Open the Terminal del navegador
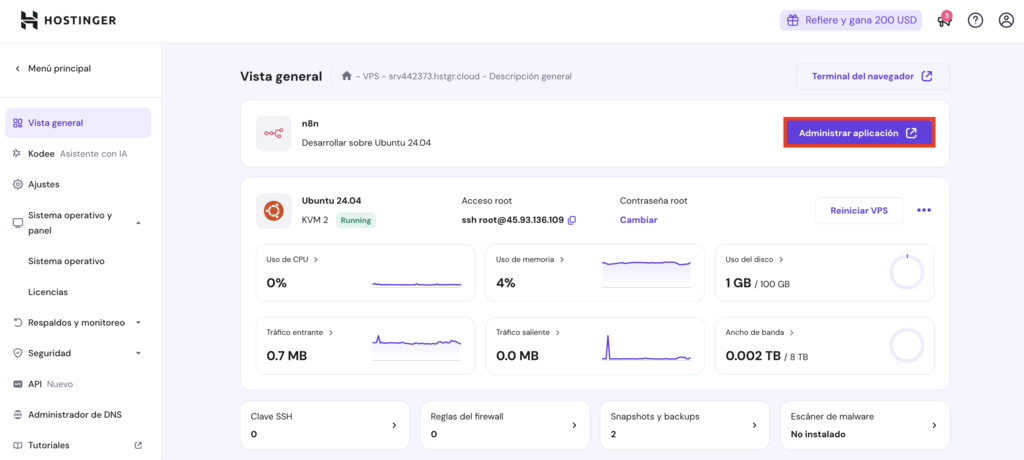 [872, 76]
